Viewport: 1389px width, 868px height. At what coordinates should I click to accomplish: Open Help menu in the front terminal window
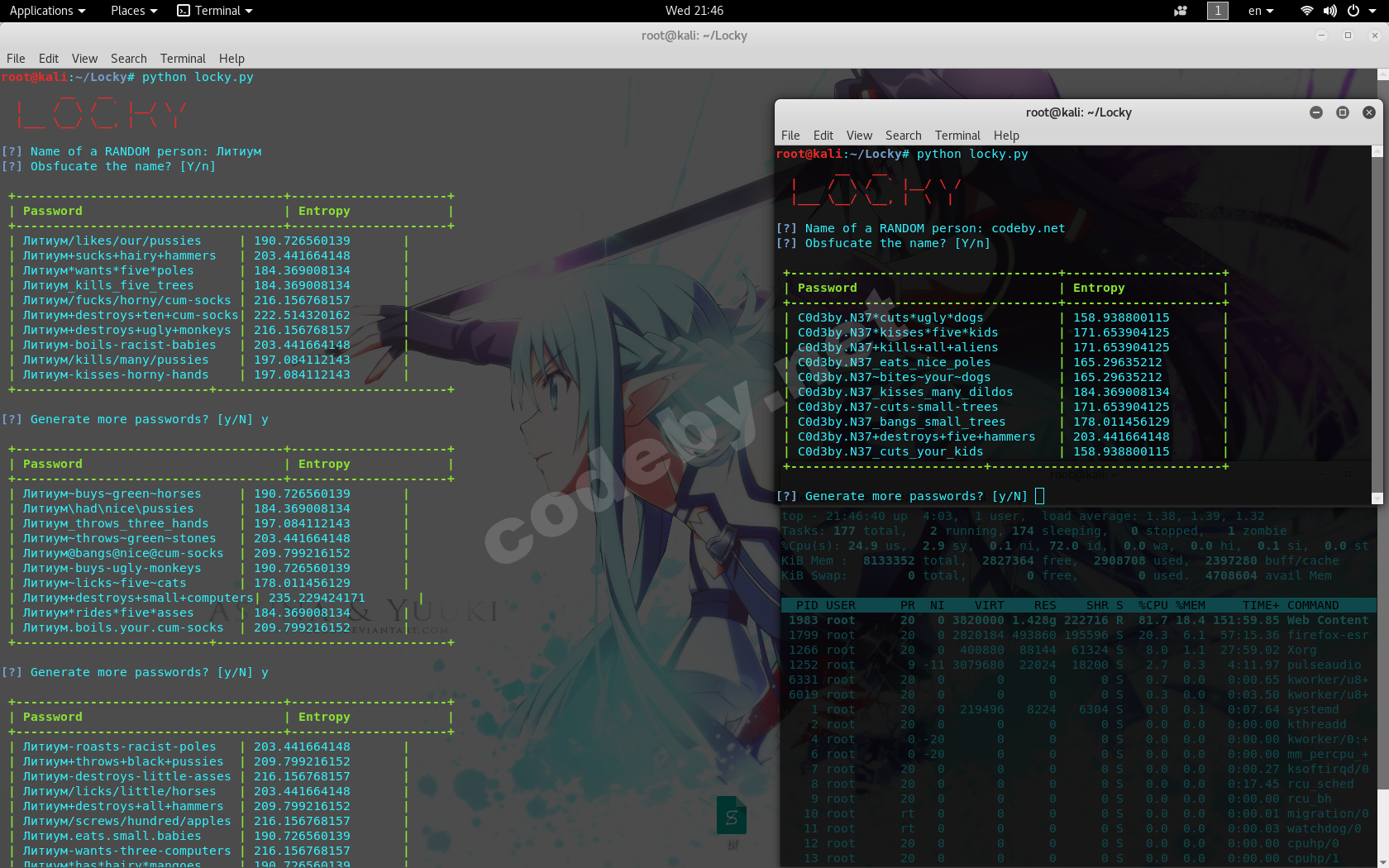coord(1006,136)
